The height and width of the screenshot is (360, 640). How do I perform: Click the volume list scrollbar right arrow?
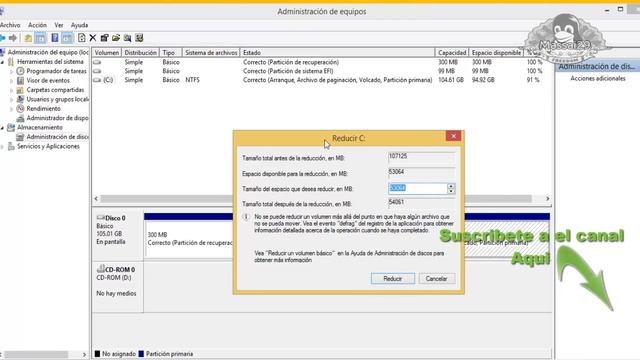[x=547, y=199]
